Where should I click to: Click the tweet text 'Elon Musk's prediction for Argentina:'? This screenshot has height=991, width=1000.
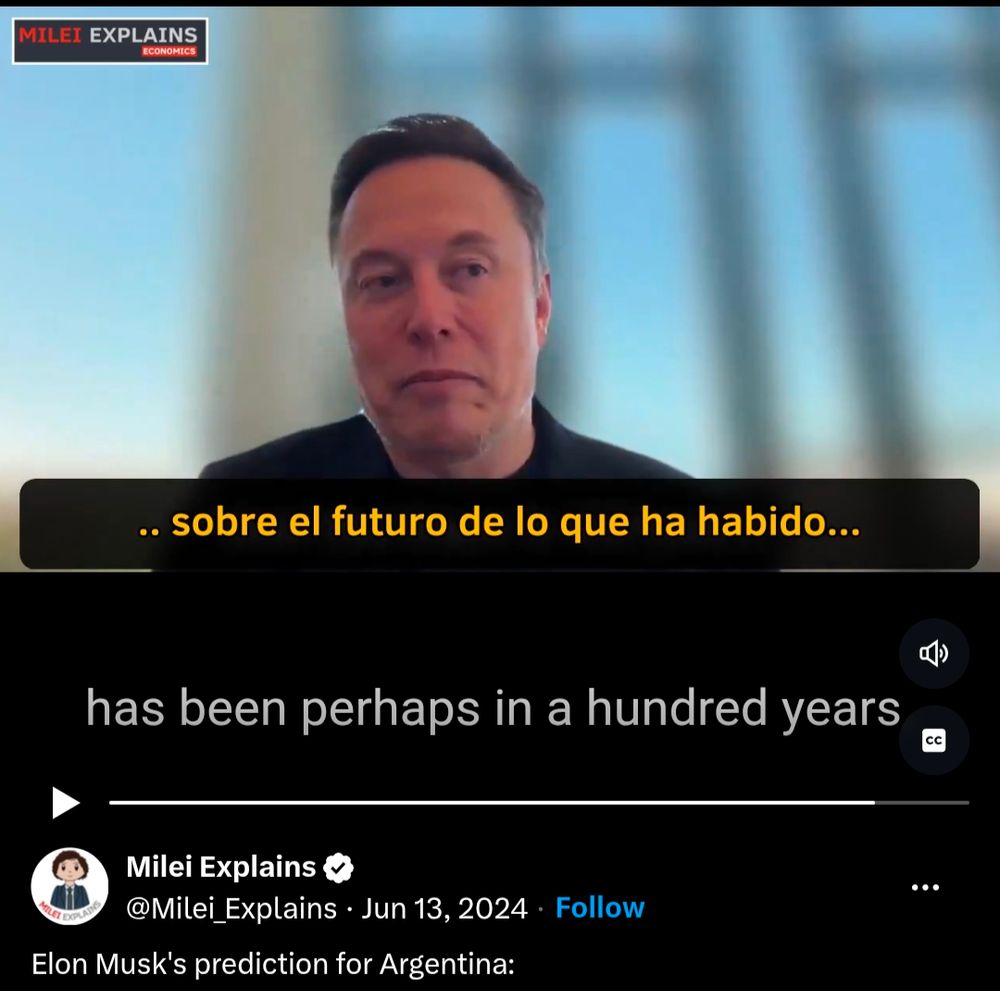(273, 964)
